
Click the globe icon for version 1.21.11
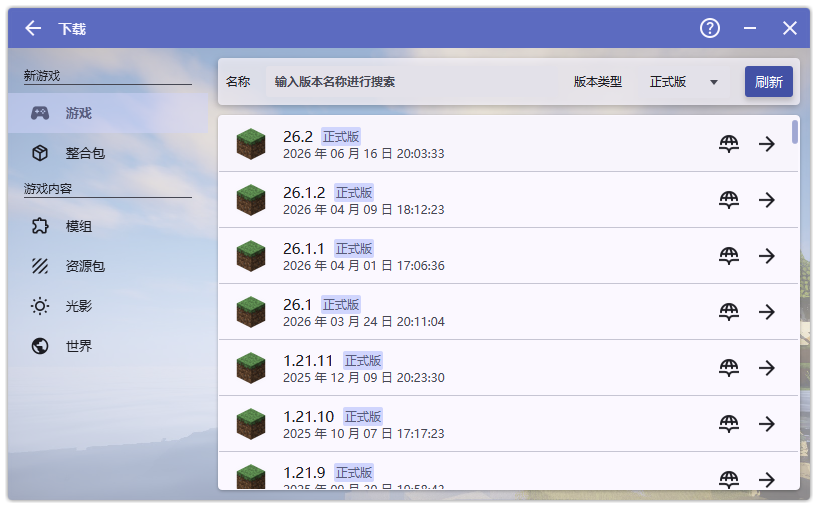coord(729,368)
